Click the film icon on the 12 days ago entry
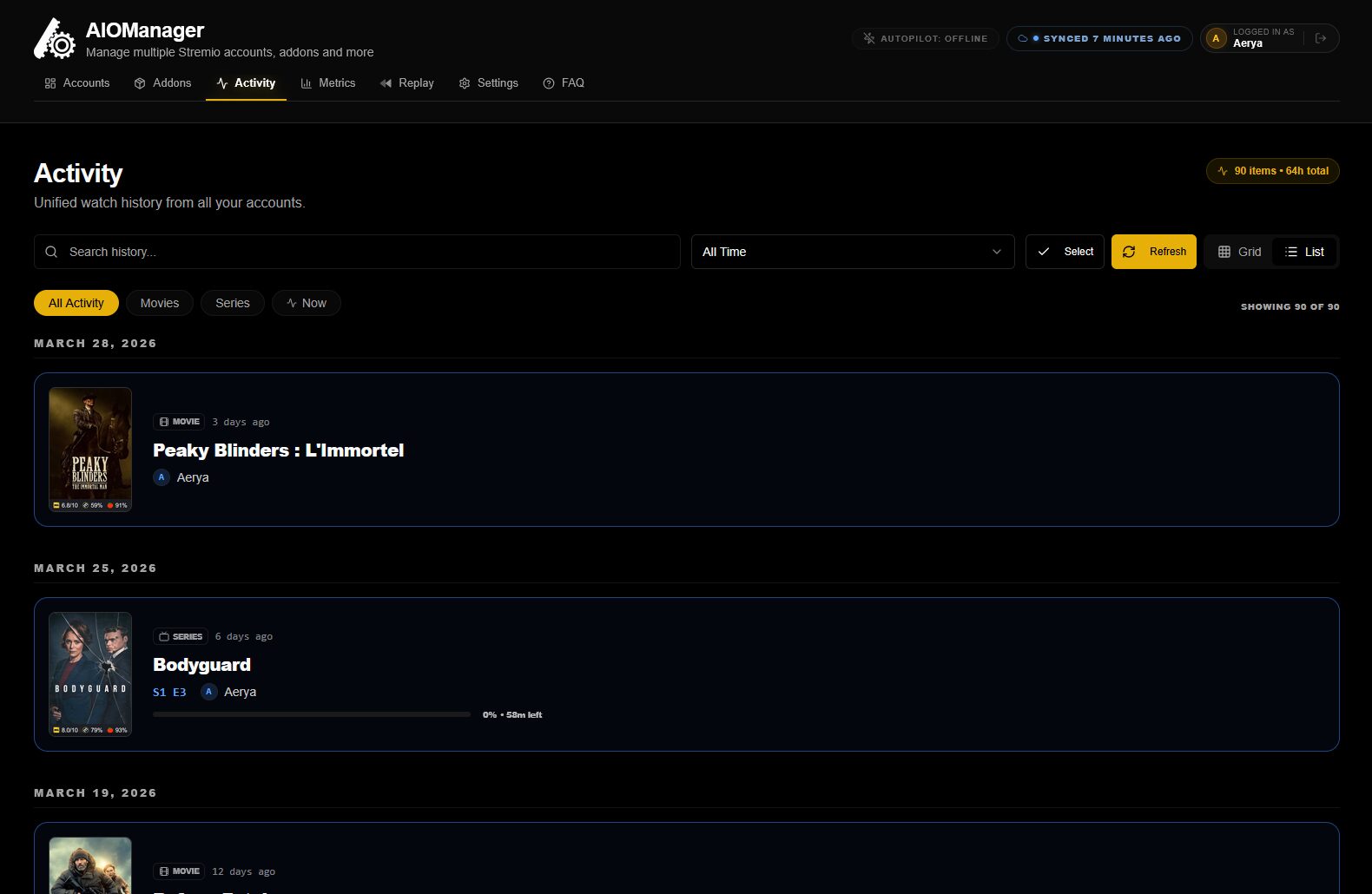This screenshot has width=1372, height=894. point(164,871)
